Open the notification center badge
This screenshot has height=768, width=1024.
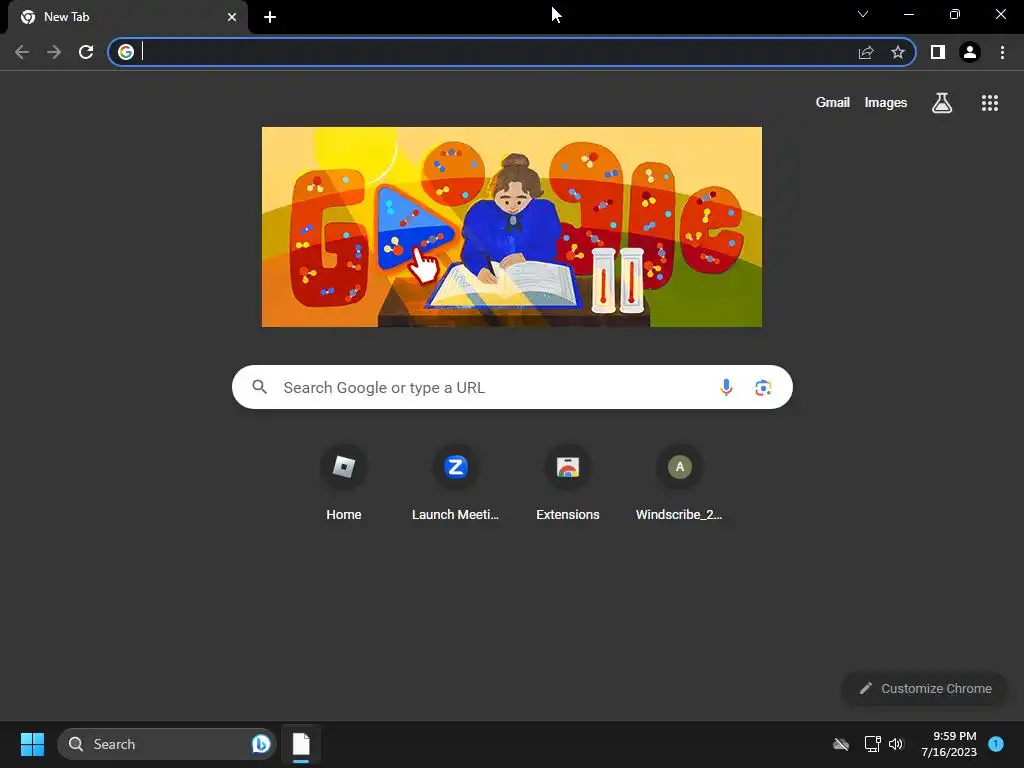coord(996,744)
